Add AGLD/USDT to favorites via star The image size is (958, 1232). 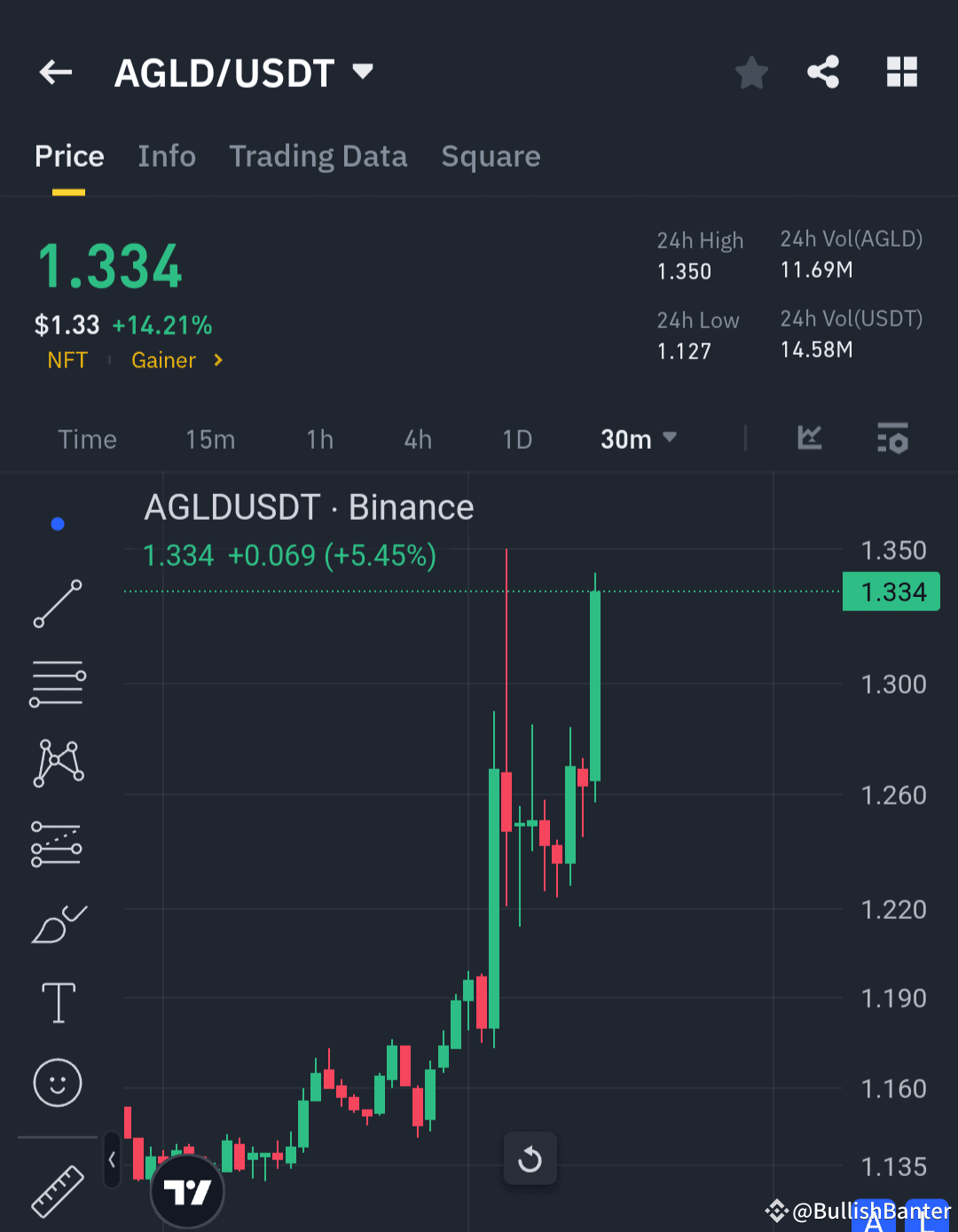tap(751, 73)
